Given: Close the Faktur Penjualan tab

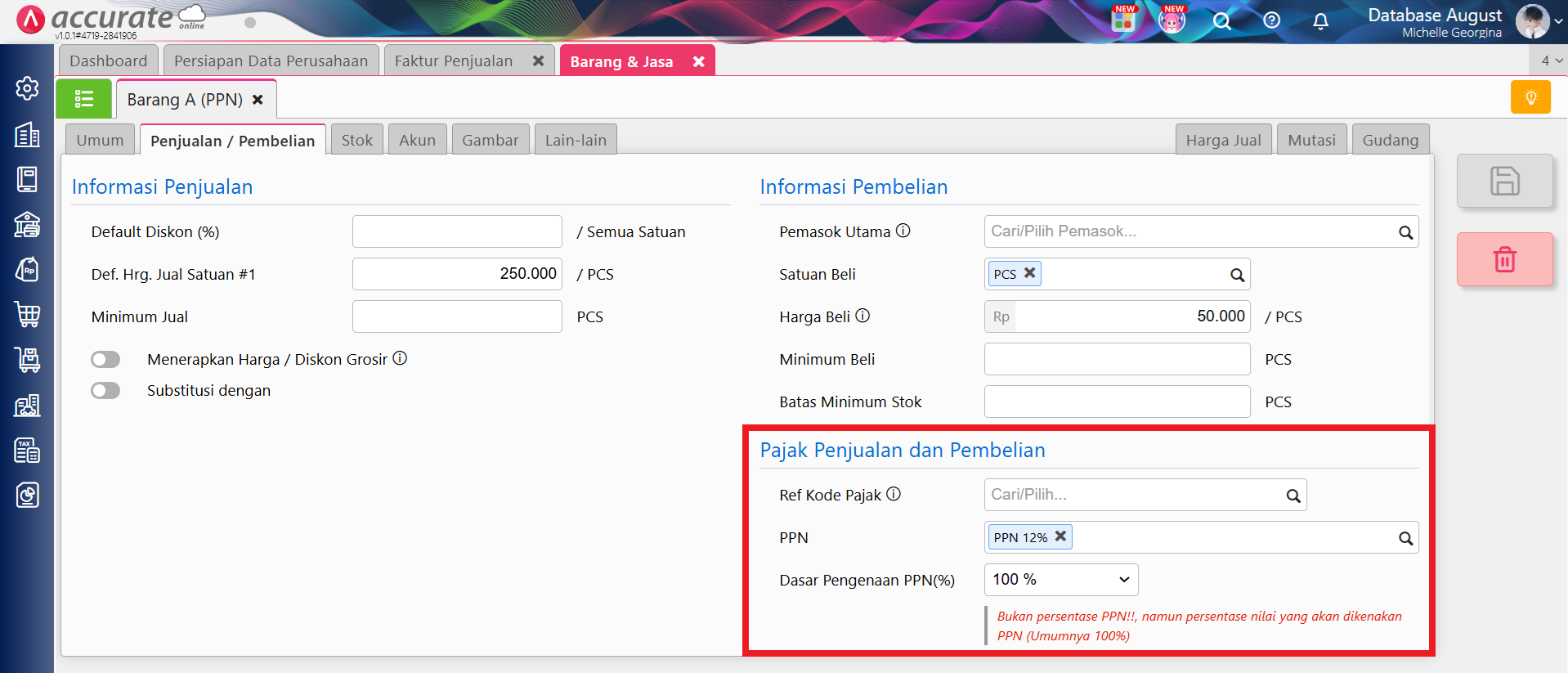Looking at the screenshot, I should pos(538,61).
